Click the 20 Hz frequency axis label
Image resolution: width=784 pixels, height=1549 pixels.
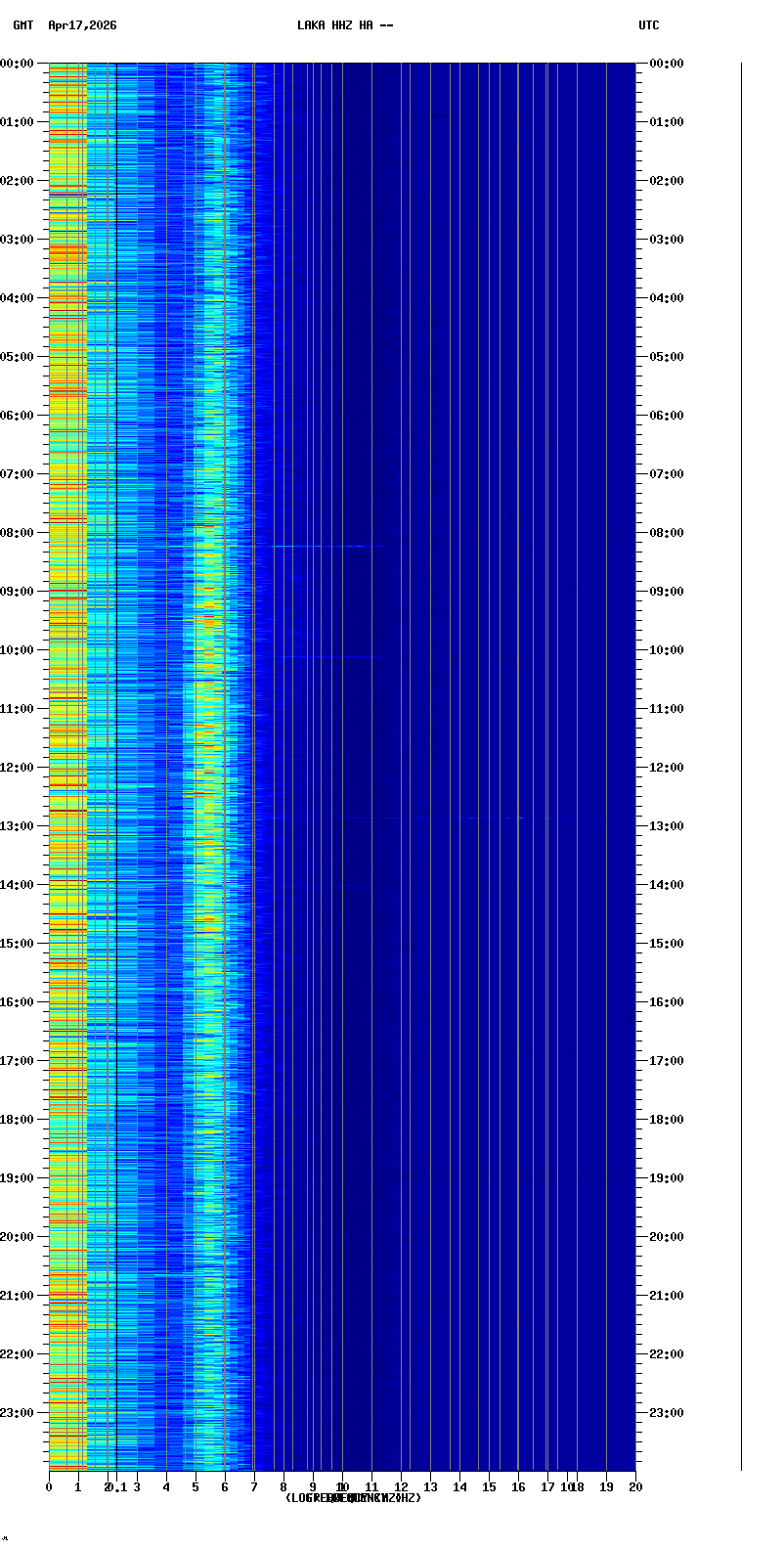coord(635,1487)
